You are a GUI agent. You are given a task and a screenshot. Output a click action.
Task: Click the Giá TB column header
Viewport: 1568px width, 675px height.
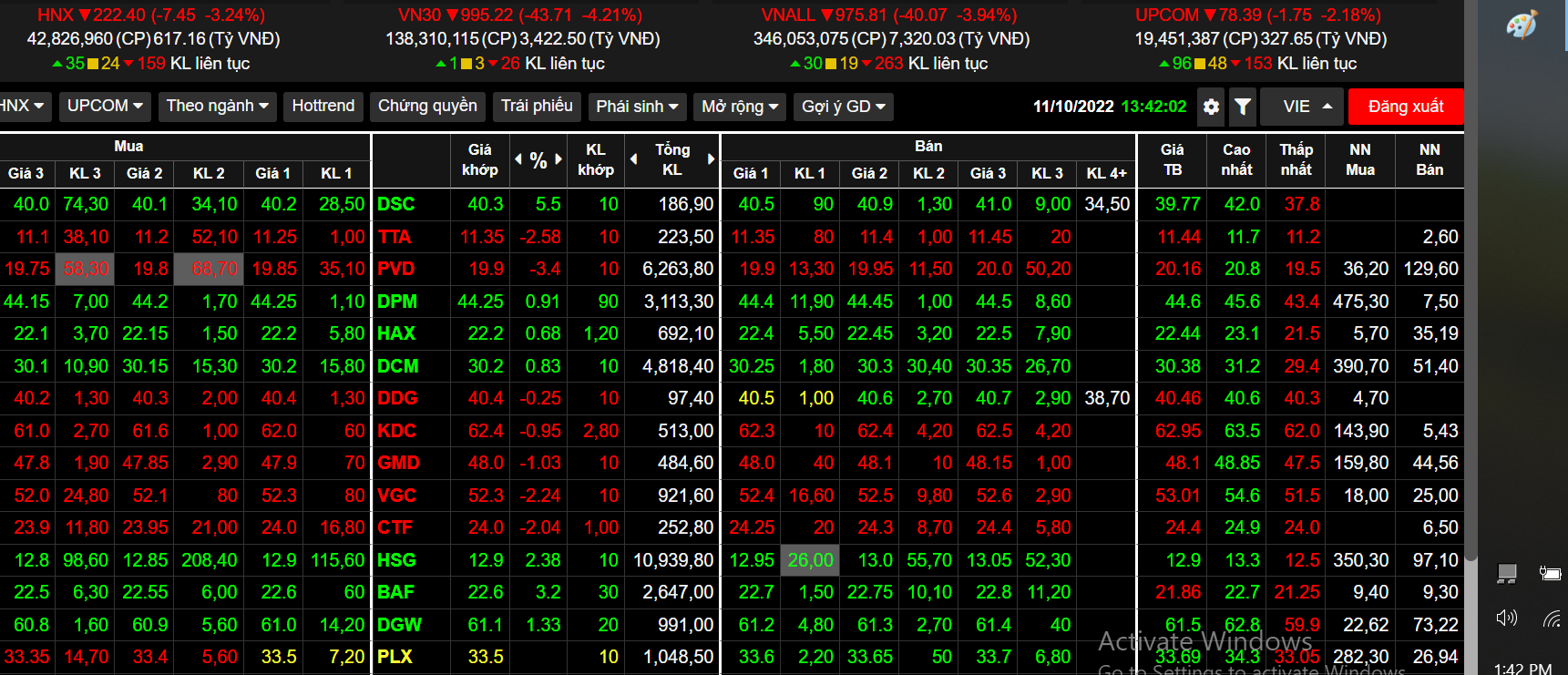(1172, 159)
